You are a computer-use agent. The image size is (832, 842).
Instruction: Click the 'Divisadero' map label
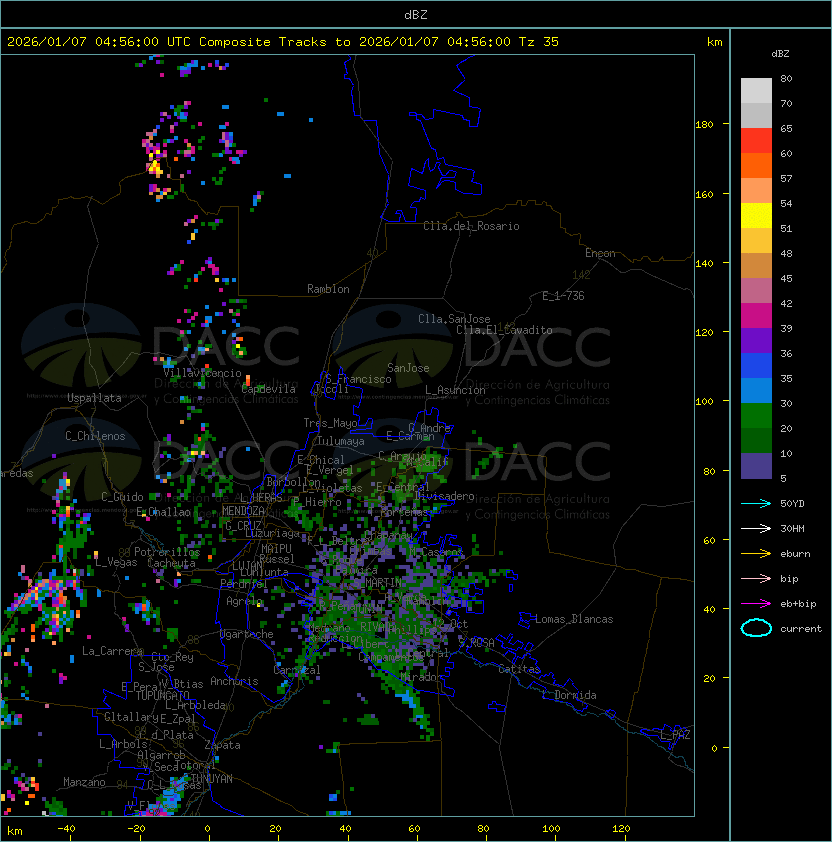[444, 496]
